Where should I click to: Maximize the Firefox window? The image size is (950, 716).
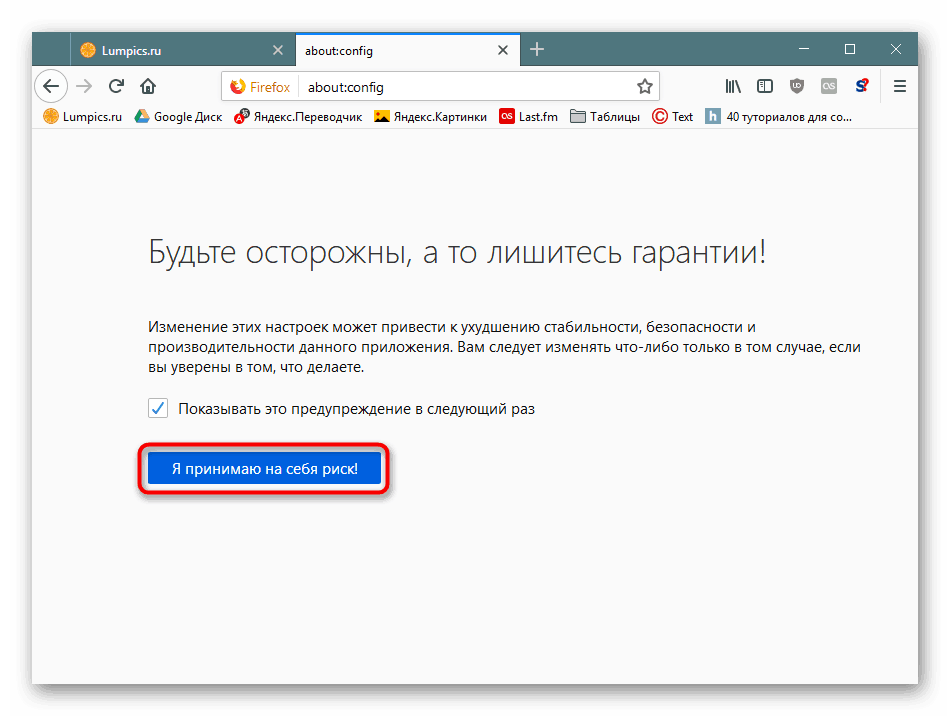pos(850,49)
